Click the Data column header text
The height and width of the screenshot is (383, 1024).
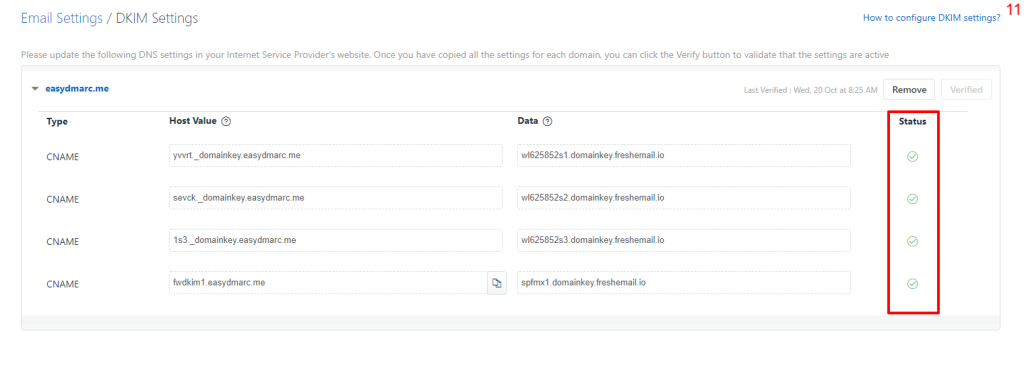(x=528, y=121)
